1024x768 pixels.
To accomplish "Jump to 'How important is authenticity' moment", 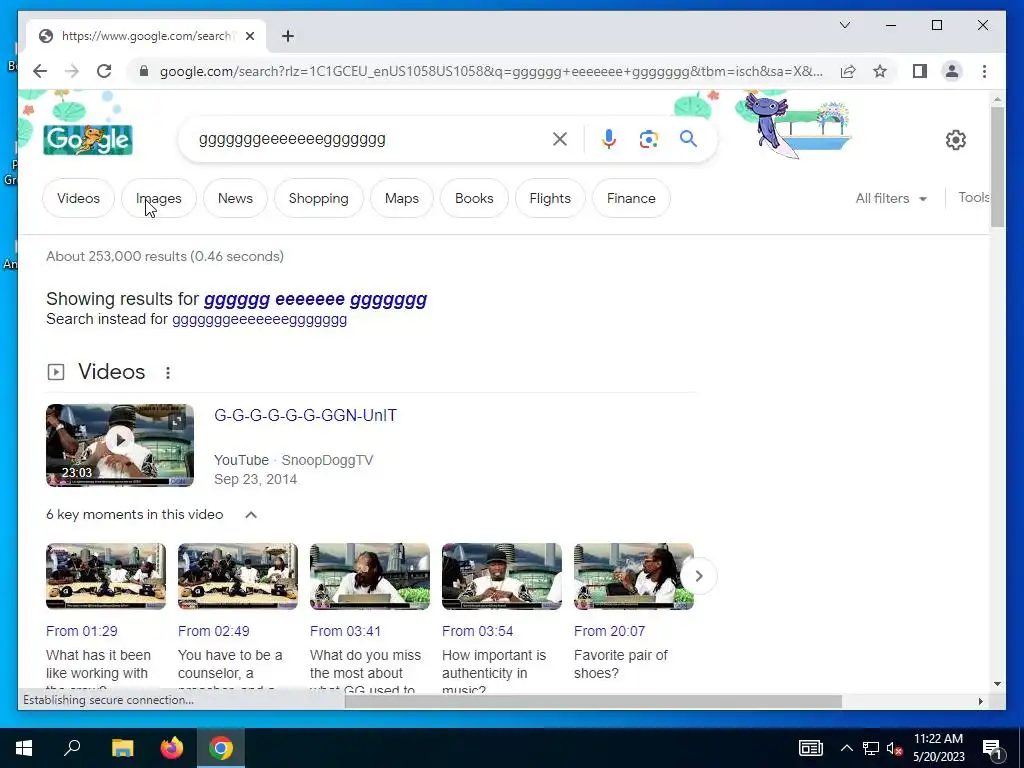I will [x=494, y=671].
